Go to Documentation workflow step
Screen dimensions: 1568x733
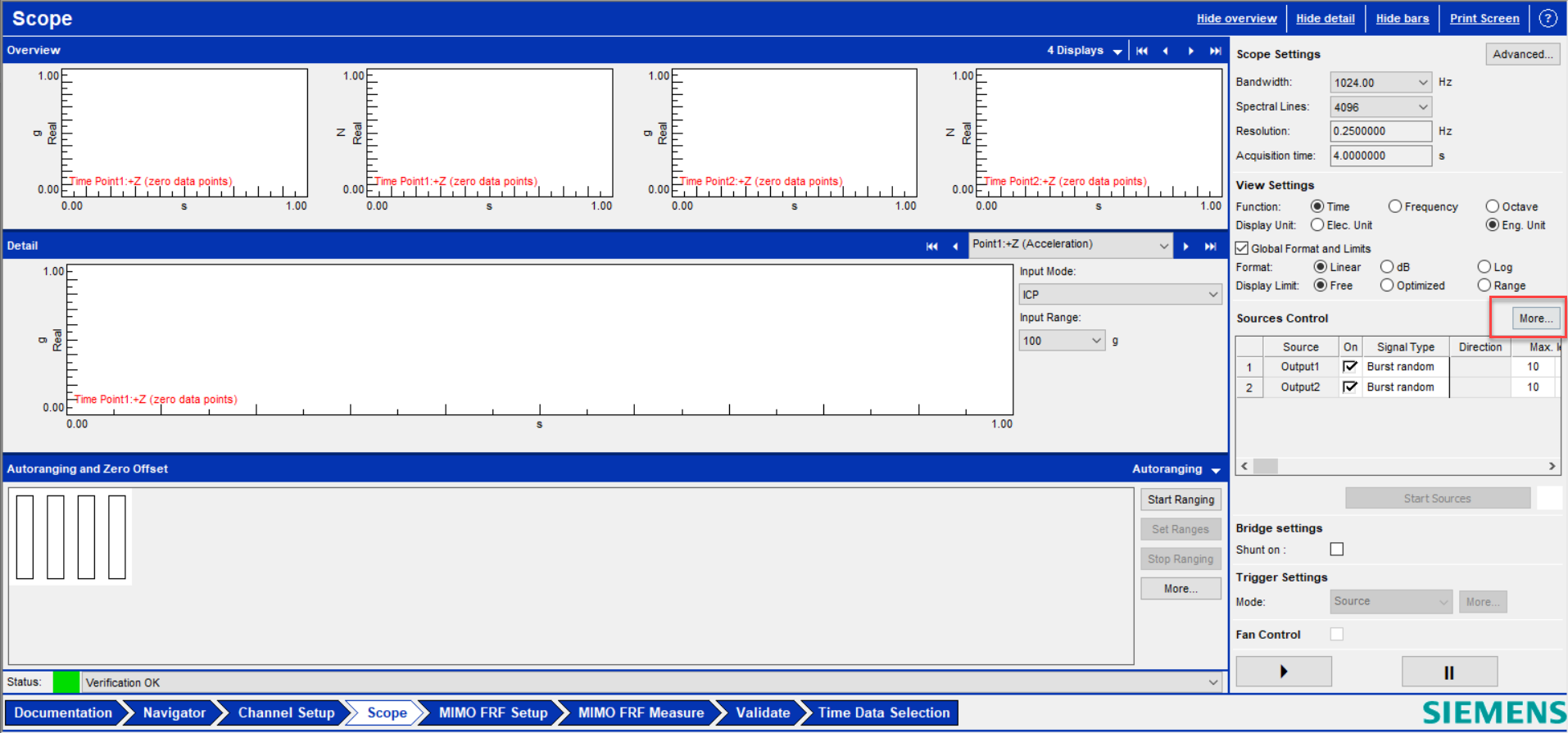[x=63, y=713]
